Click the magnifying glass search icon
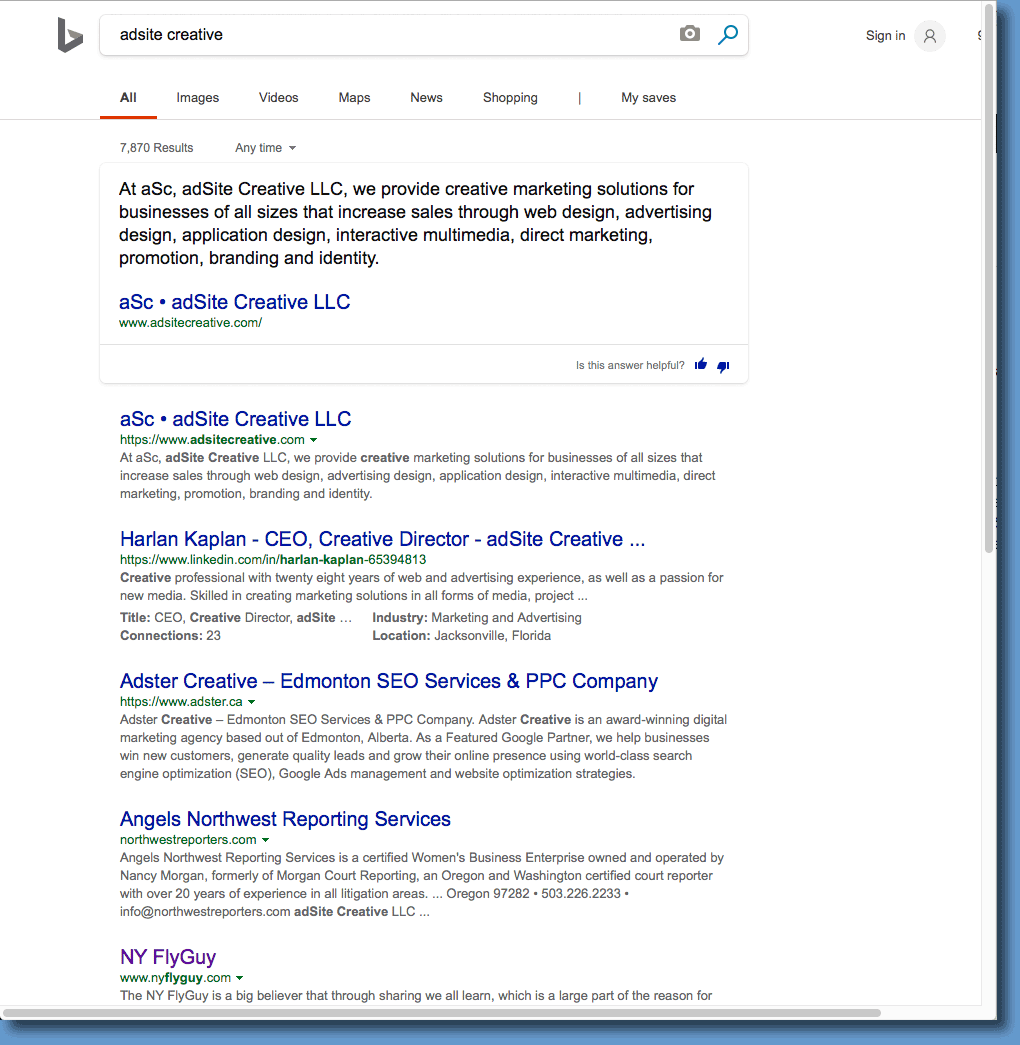The image size is (1020, 1045). (x=727, y=34)
